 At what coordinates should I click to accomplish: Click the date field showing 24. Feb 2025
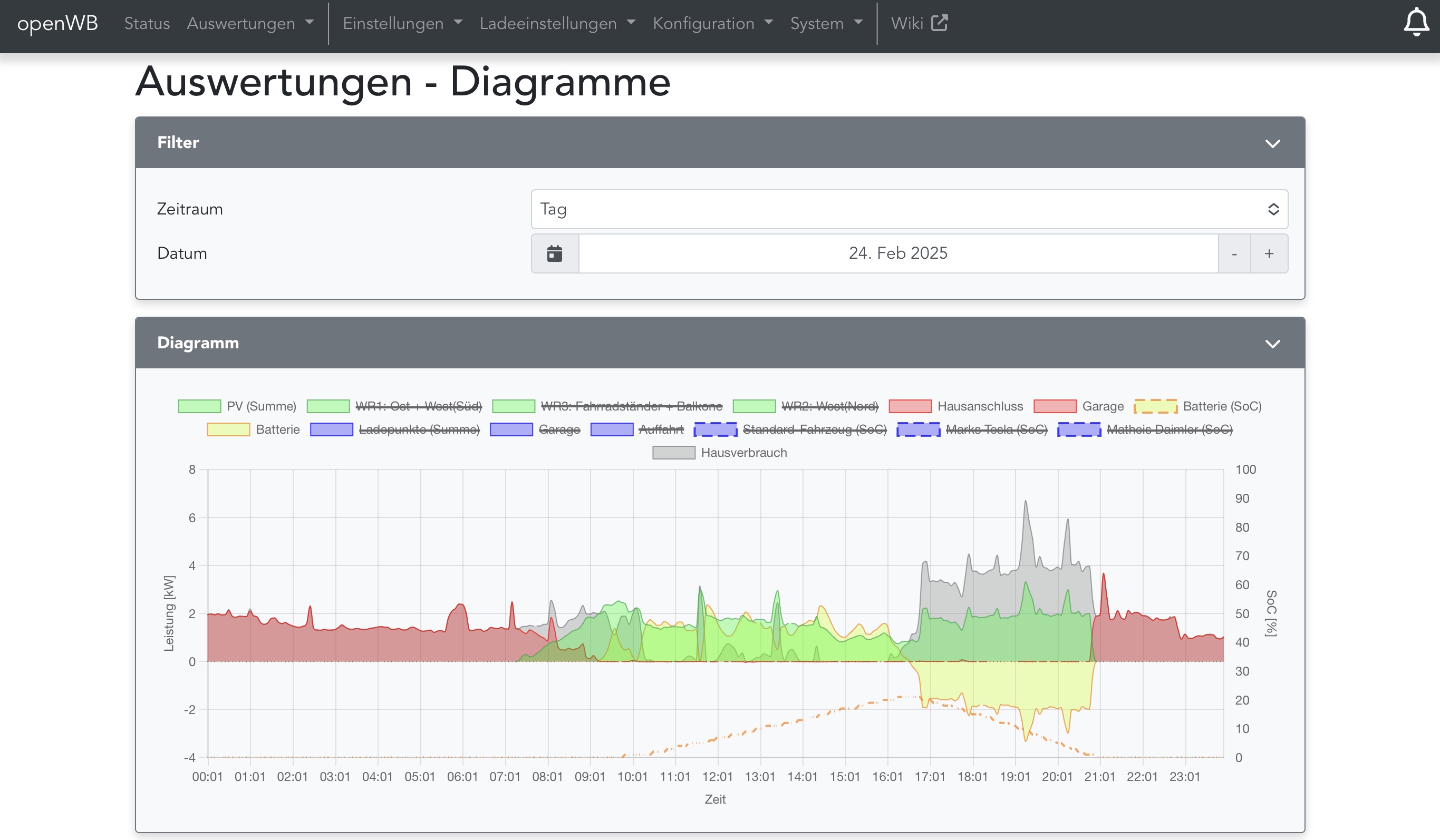pyautogui.click(x=898, y=253)
